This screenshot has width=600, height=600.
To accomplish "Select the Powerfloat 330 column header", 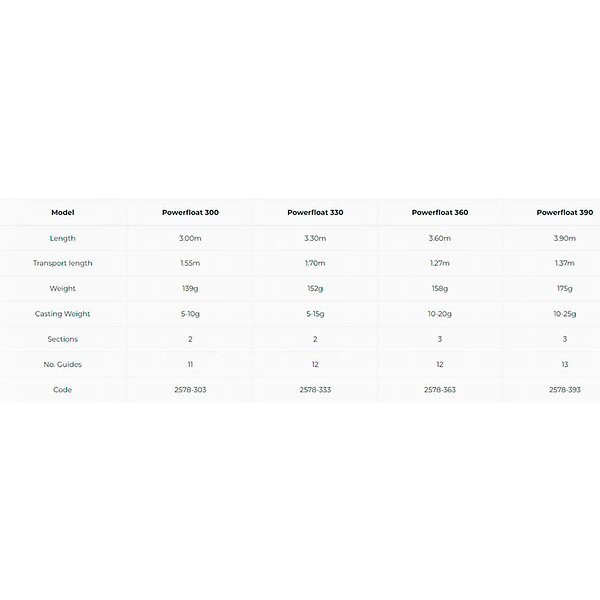I will coord(315,213).
